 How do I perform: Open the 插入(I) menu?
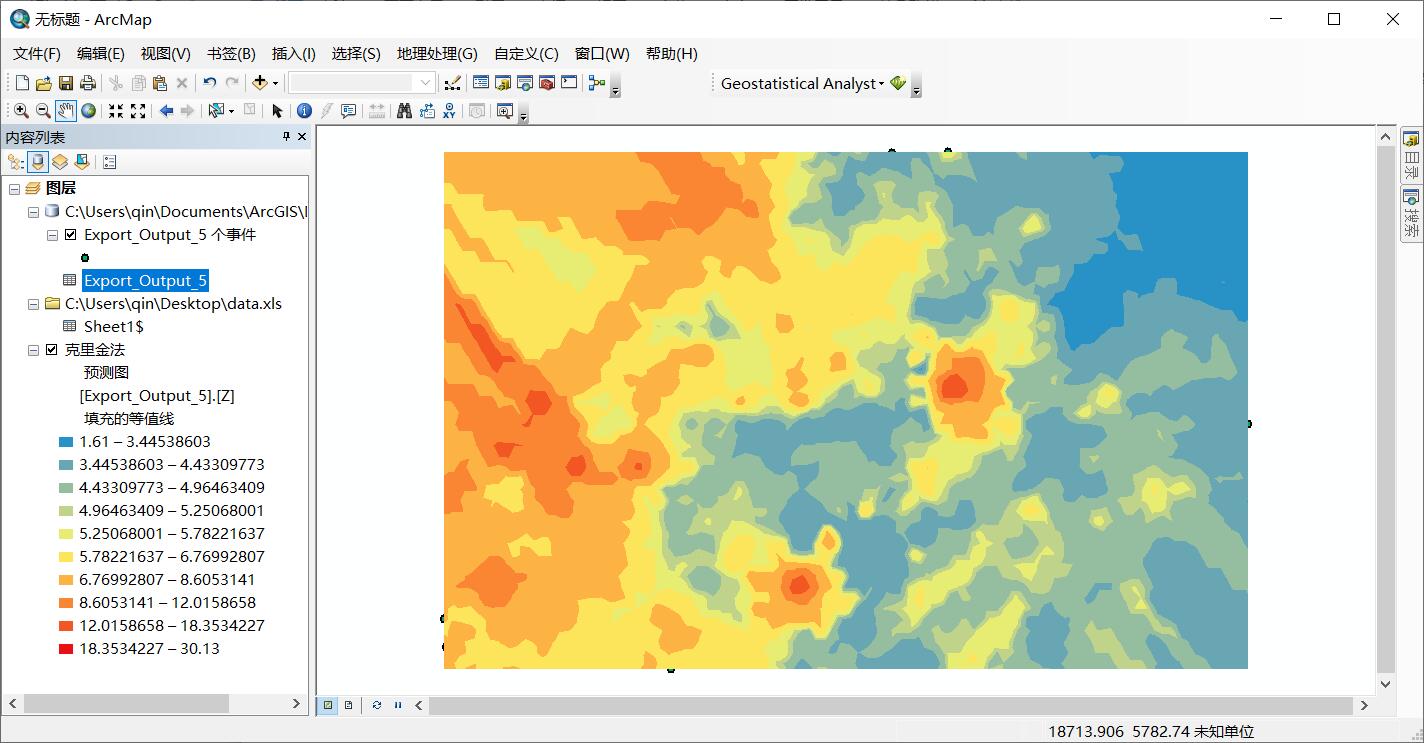click(x=293, y=54)
